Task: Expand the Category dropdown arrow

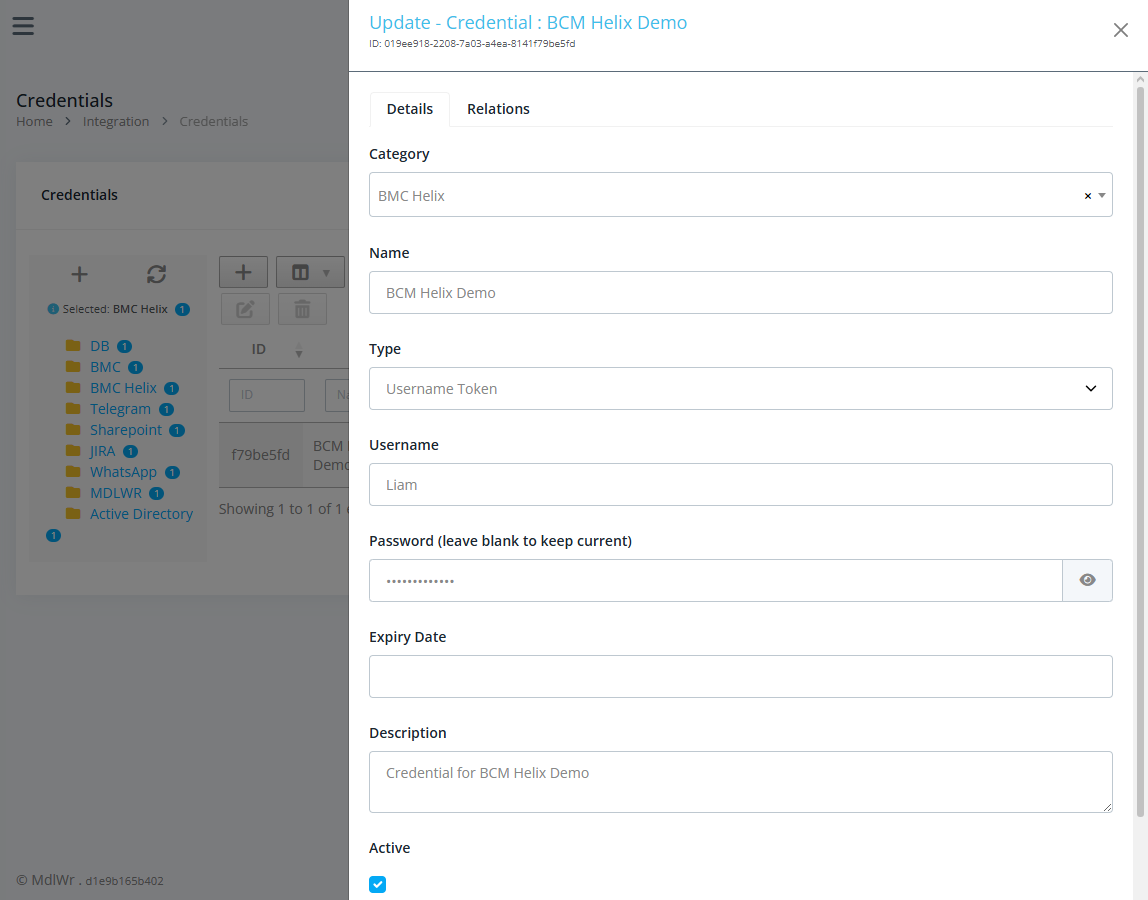Action: 1102,196
